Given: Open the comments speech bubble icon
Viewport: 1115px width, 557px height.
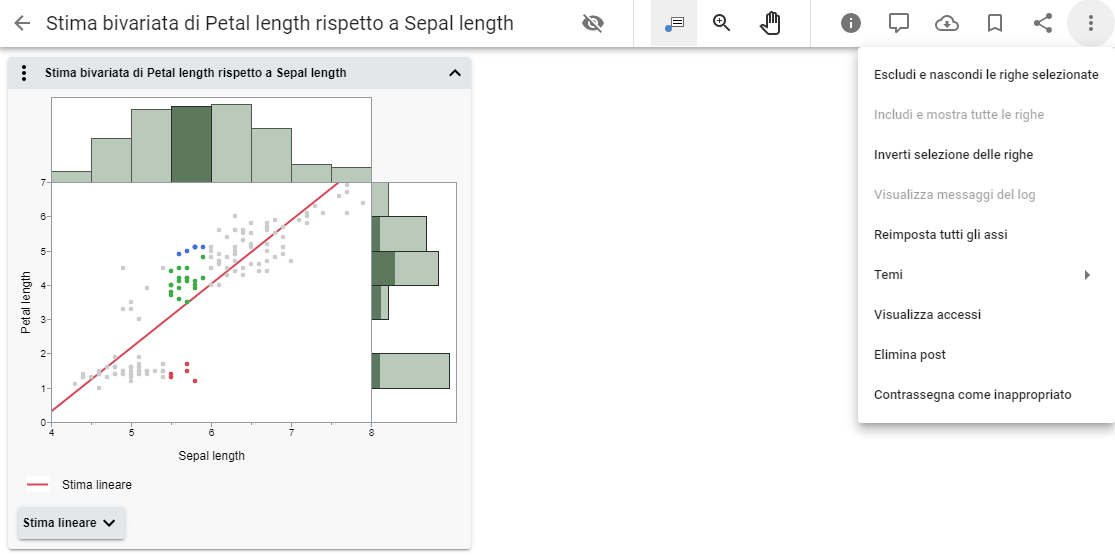Looking at the screenshot, I should click(x=899, y=23).
